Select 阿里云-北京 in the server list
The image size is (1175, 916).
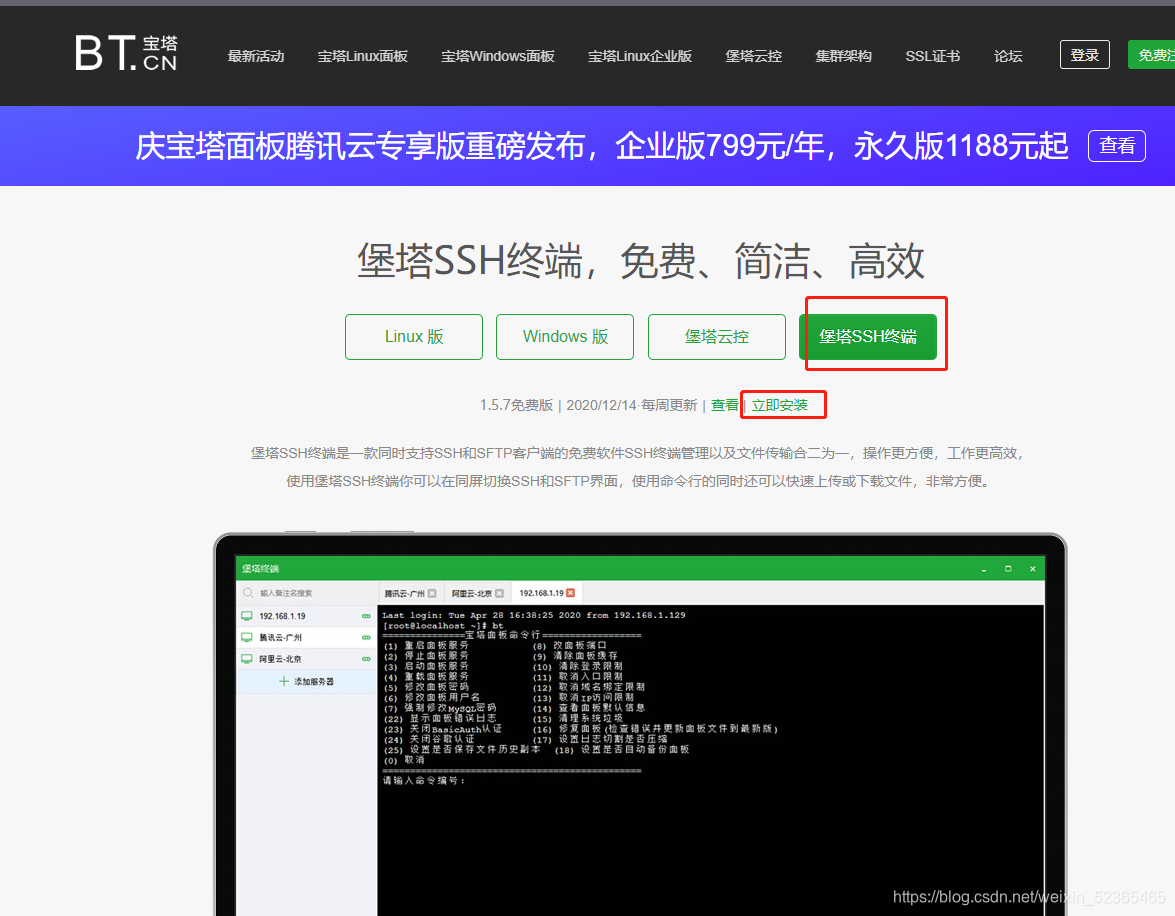tap(306, 659)
